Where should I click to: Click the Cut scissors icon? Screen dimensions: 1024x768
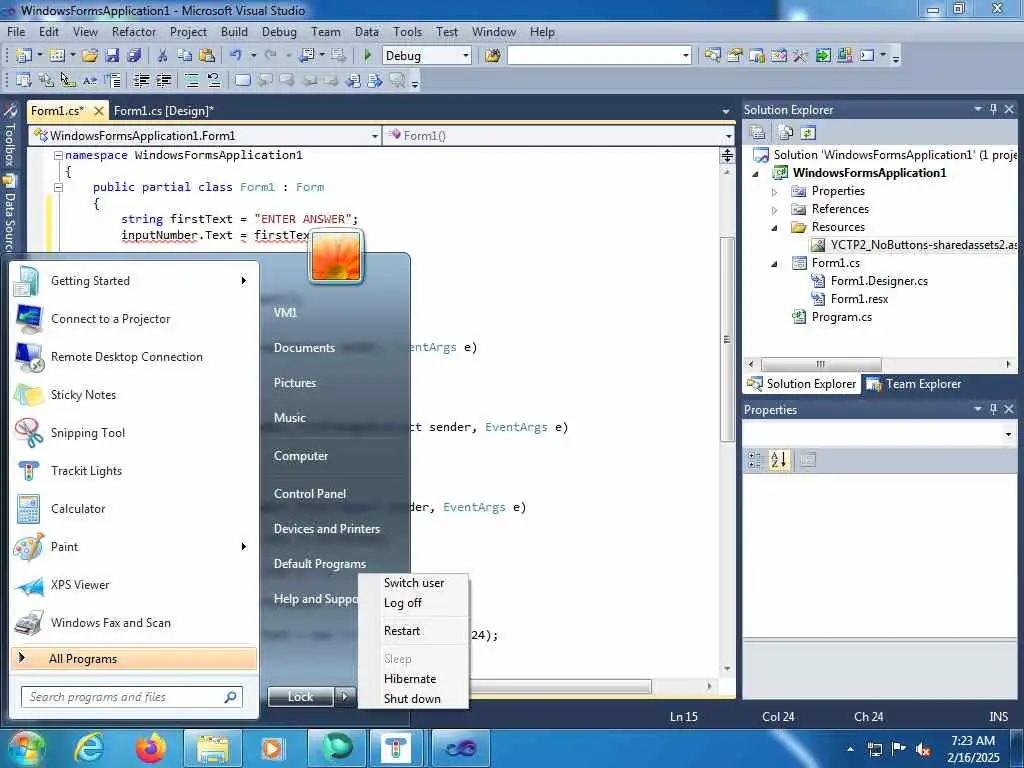163,56
